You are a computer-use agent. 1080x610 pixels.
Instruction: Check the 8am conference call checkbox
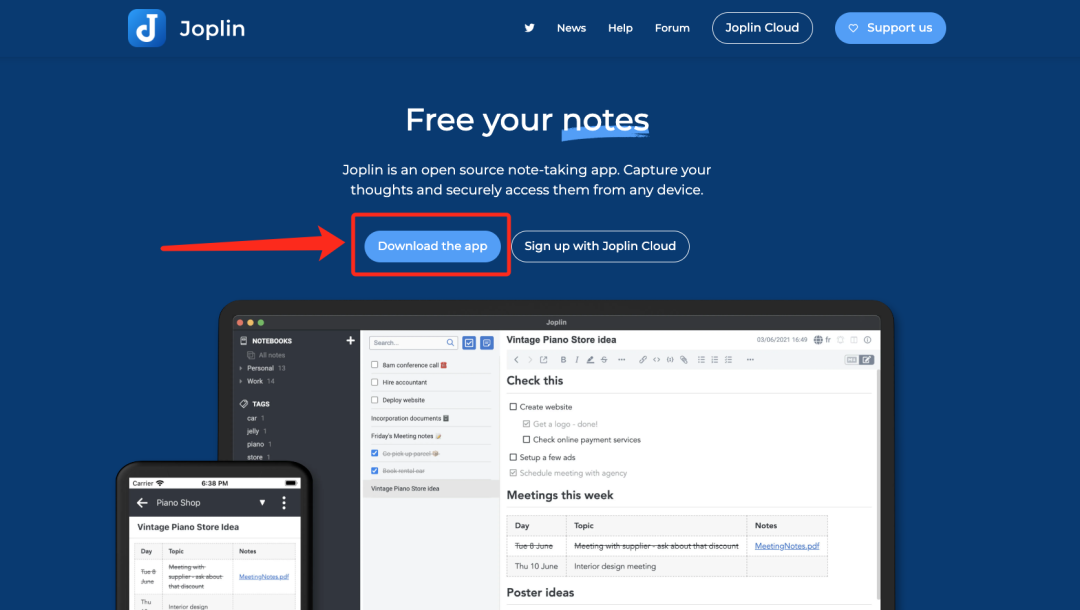click(375, 365)
